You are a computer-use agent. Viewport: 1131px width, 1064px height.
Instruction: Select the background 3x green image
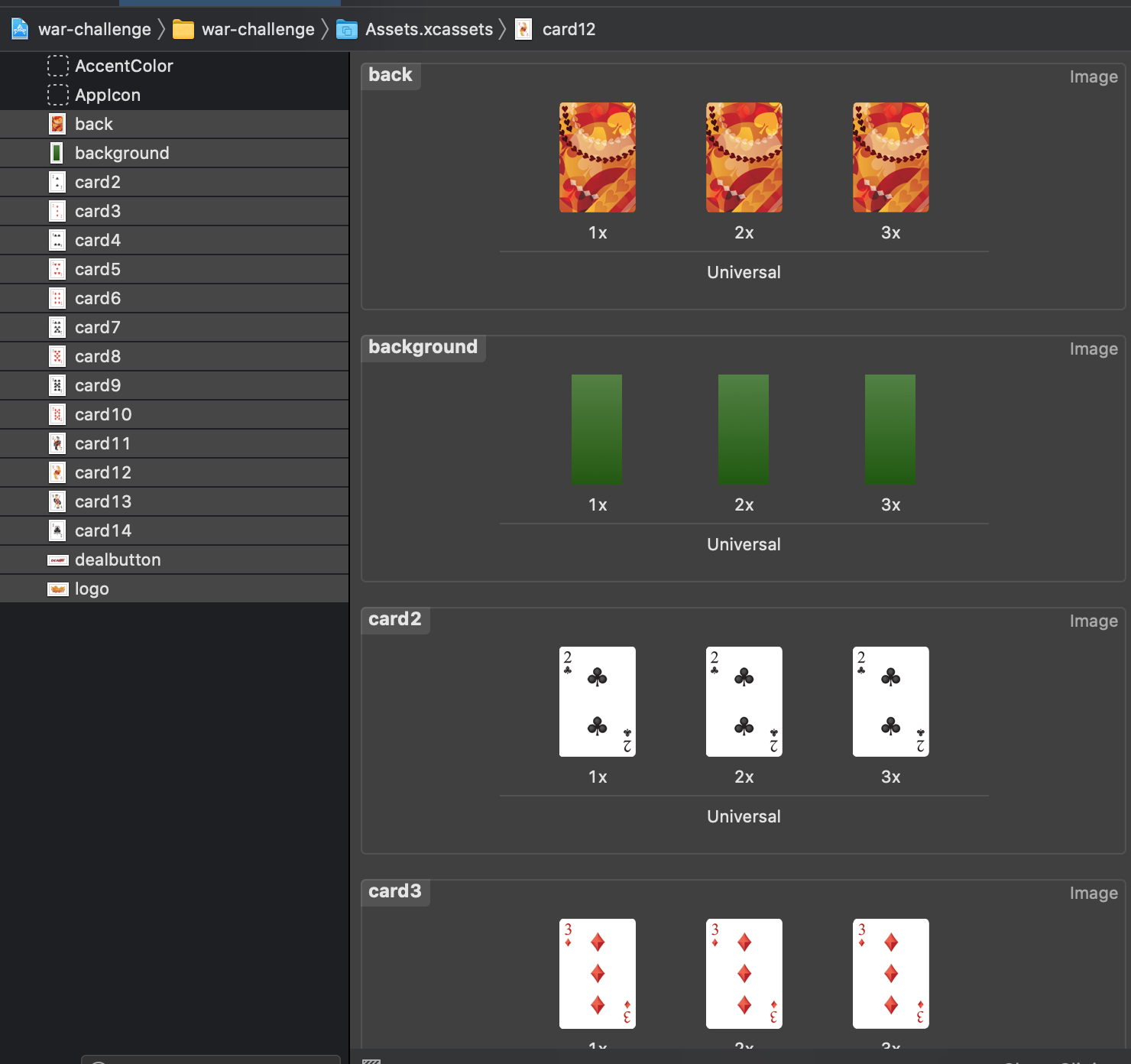890,430
